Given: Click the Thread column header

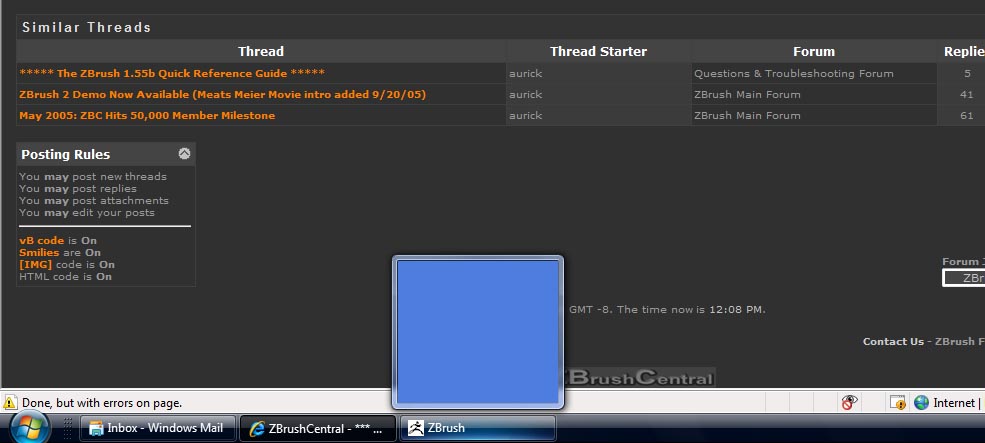Looking at the screenshot, I should [261, 52].
